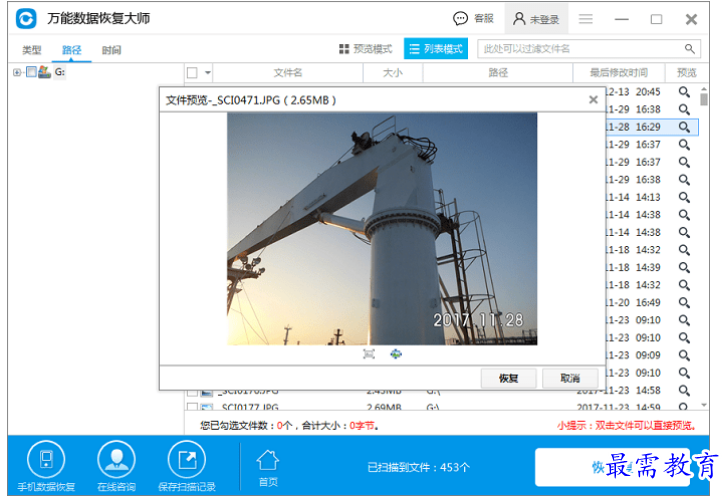
Task: Open 在线咨询 online consultation
Action: tap(116, 465)
